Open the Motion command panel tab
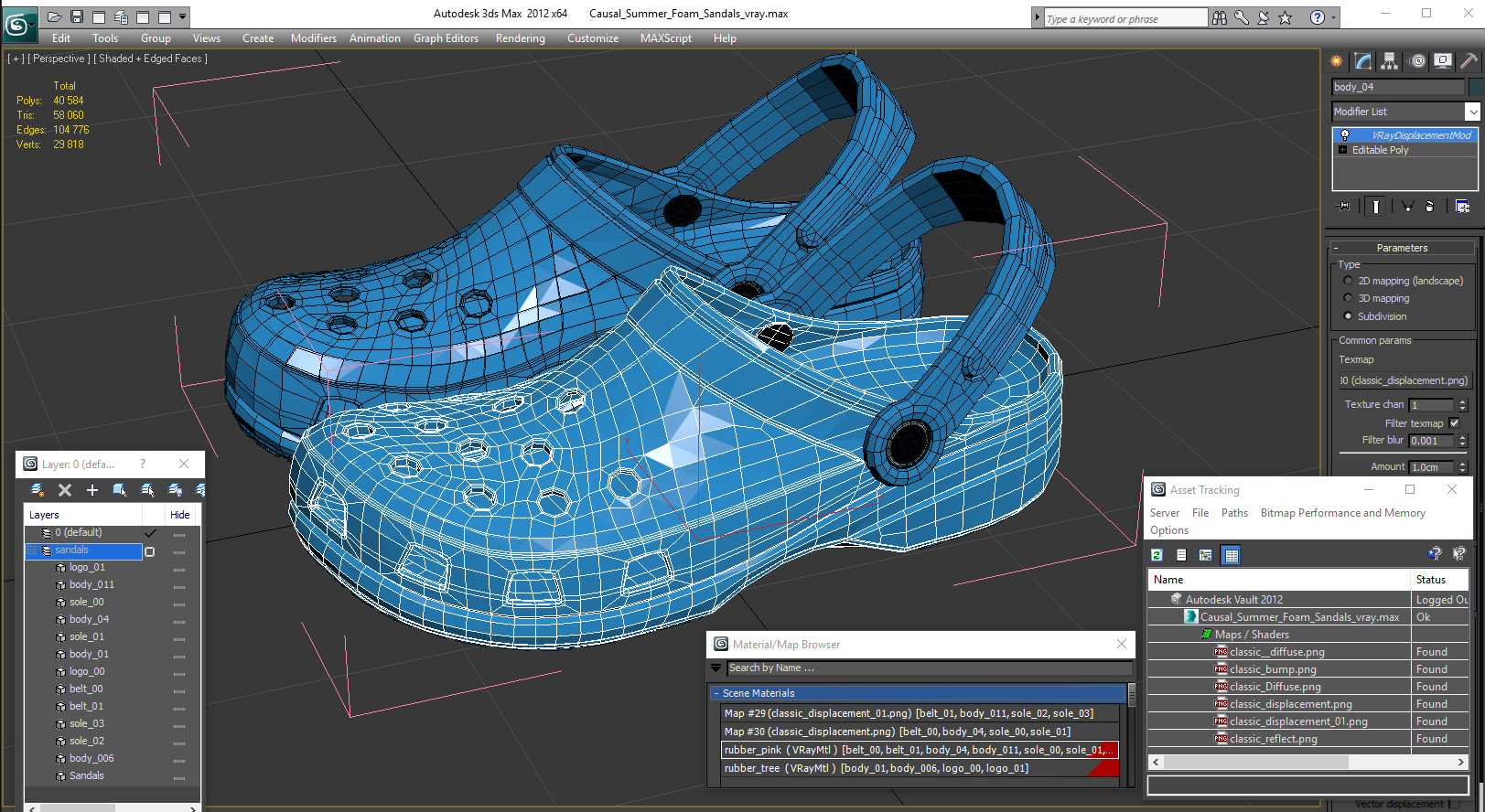 [x=1417, y=61]
